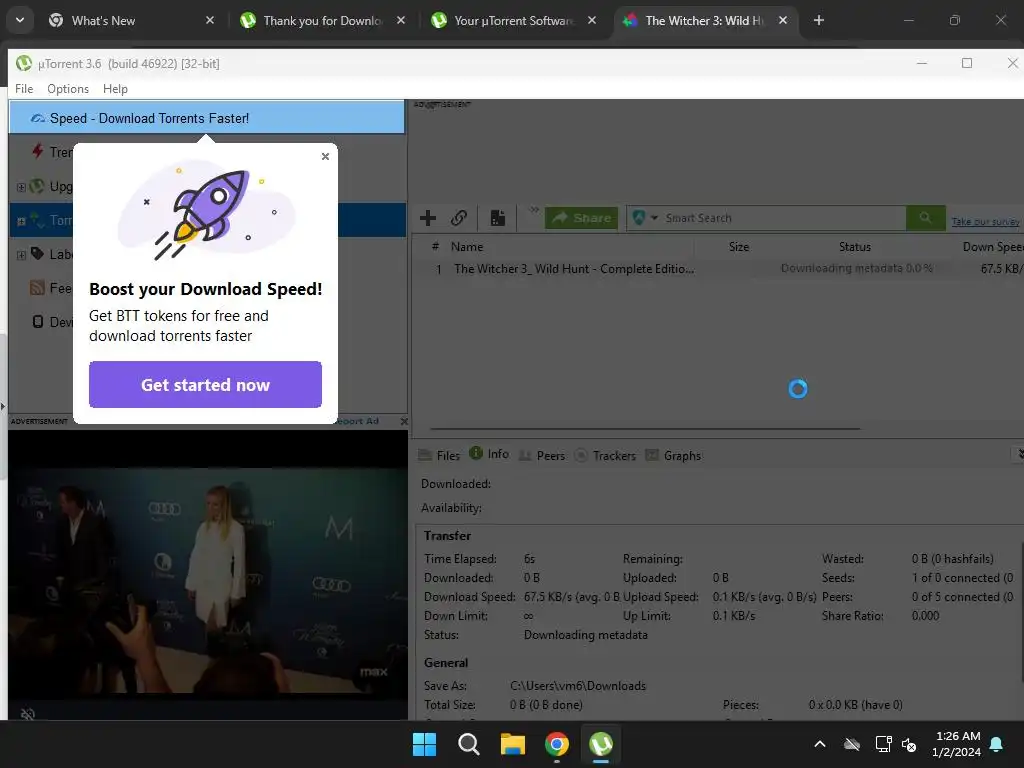Image resolution: width=1024 pixels, height=768 pixels.
Task: Unmute the video ad speaker icon
Action: 27,714
